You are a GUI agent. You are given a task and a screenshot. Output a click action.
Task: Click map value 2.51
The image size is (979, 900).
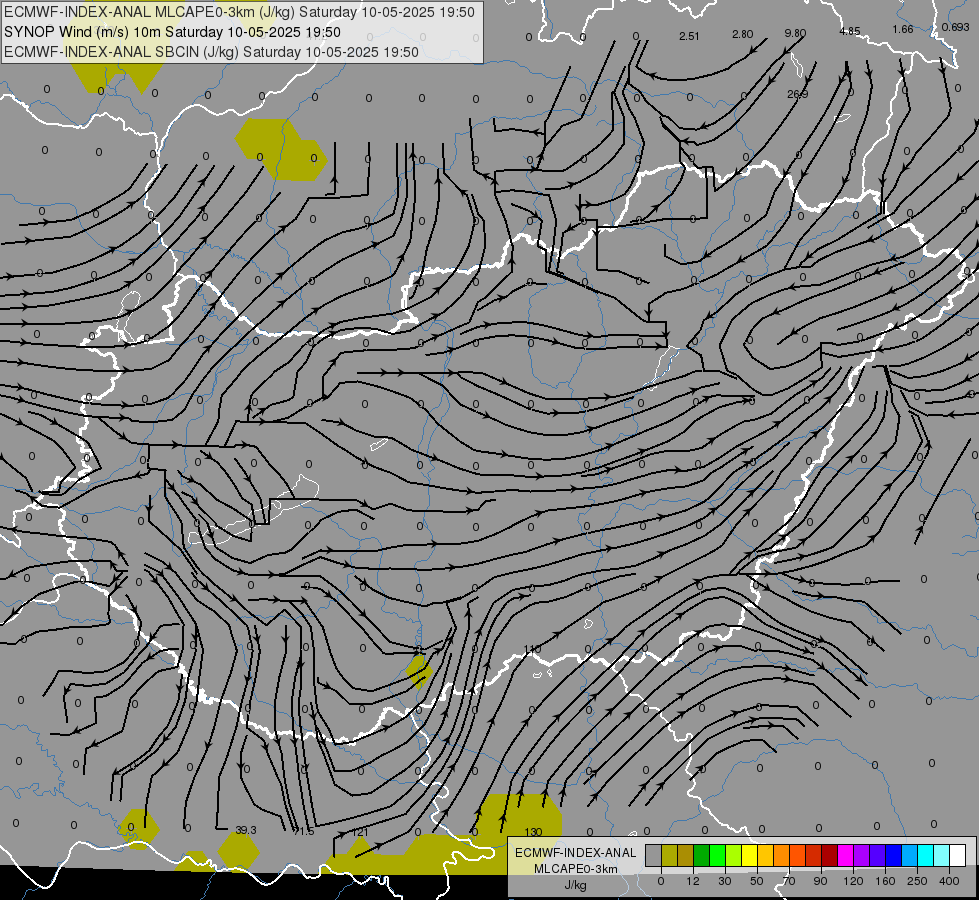pos(689,36)
